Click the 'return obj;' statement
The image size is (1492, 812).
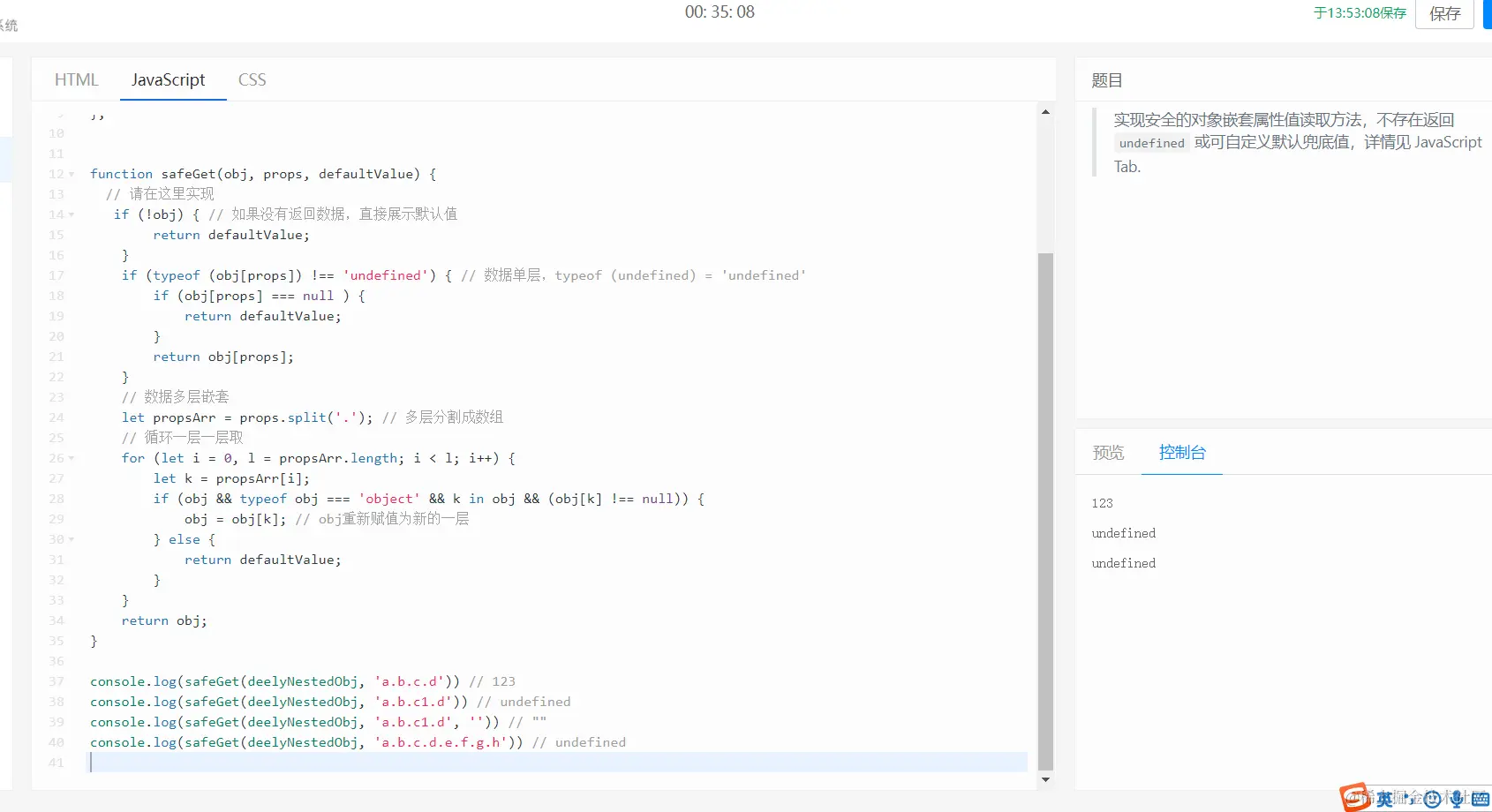pyautogui.click(x=164, y=620)
